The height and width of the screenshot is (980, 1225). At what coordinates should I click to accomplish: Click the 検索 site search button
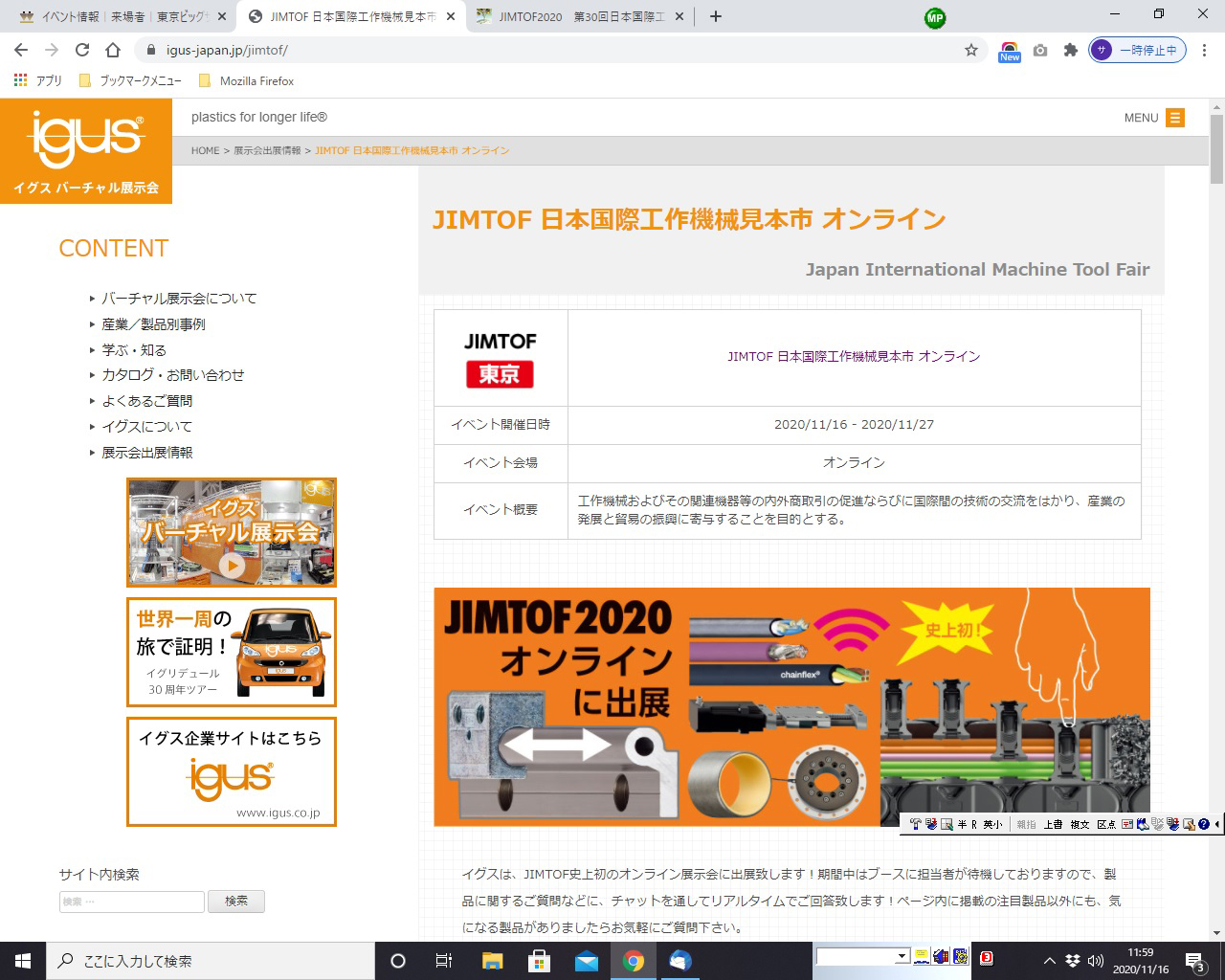click(x=236, y=901)
